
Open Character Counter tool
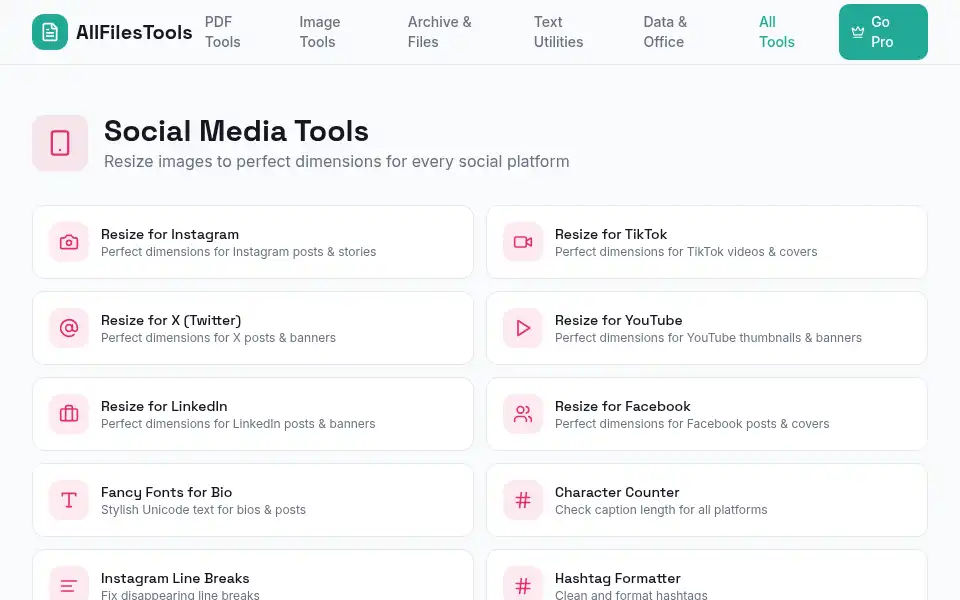(707, 500)
